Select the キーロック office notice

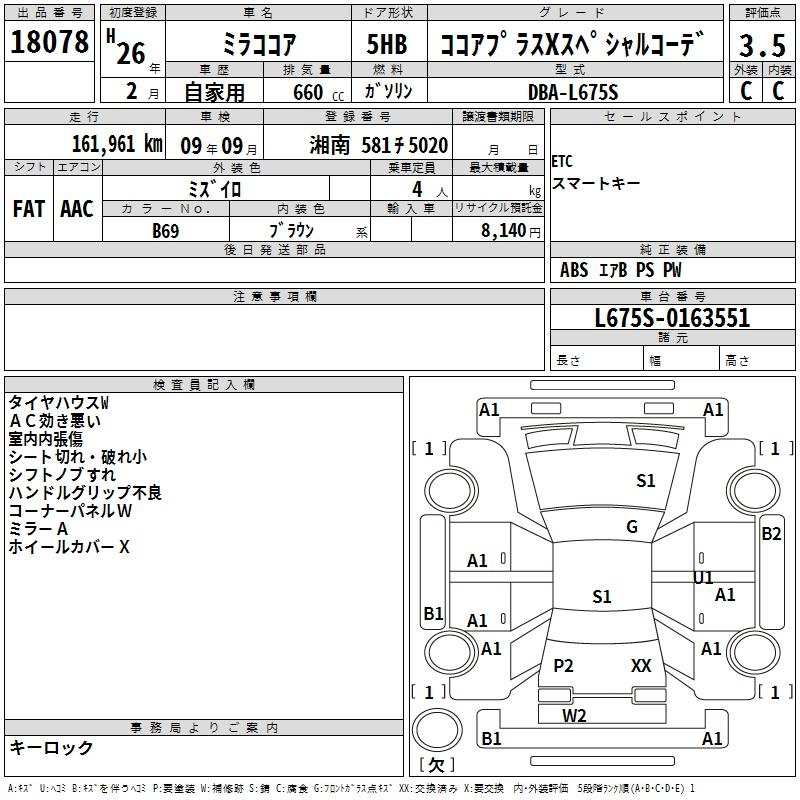pyautogui.click(x=52, y=747)
